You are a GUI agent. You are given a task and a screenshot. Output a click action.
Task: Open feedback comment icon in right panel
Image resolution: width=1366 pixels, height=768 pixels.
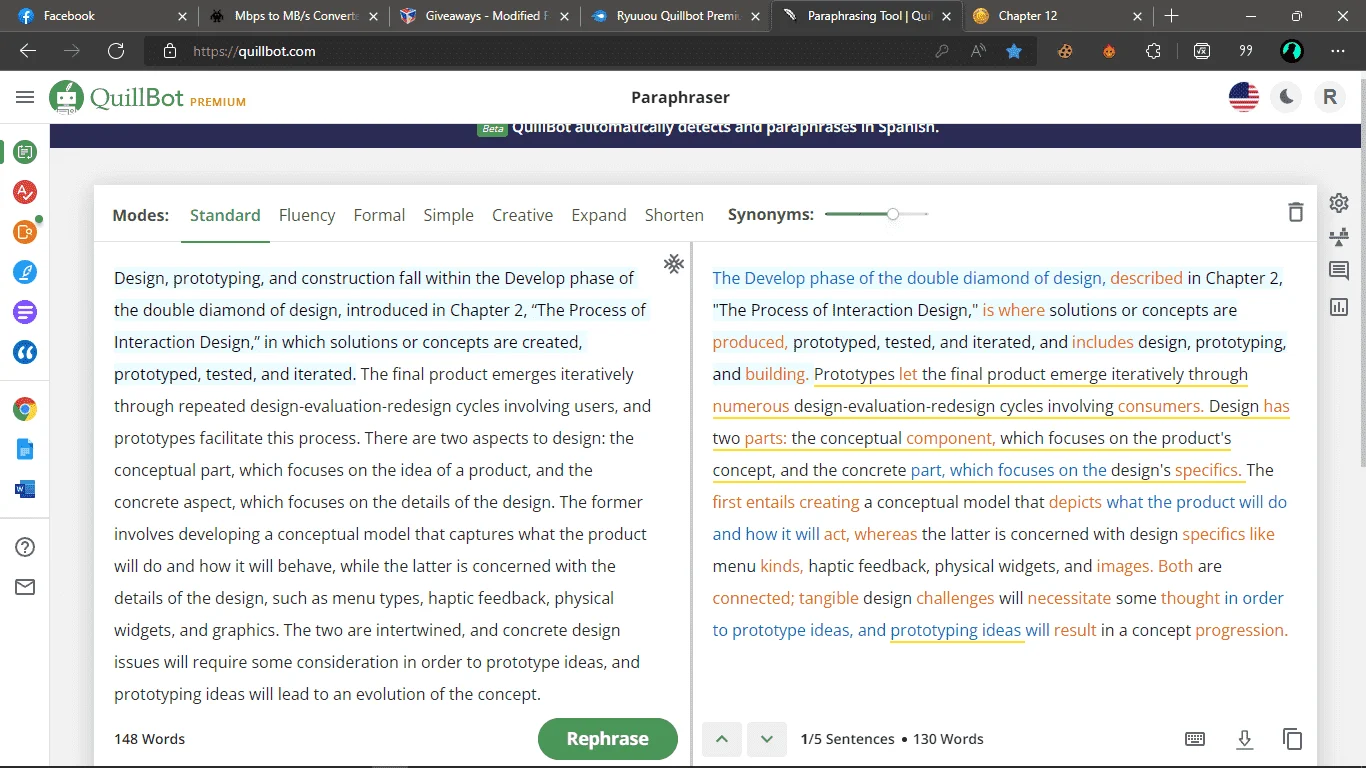1339,271
